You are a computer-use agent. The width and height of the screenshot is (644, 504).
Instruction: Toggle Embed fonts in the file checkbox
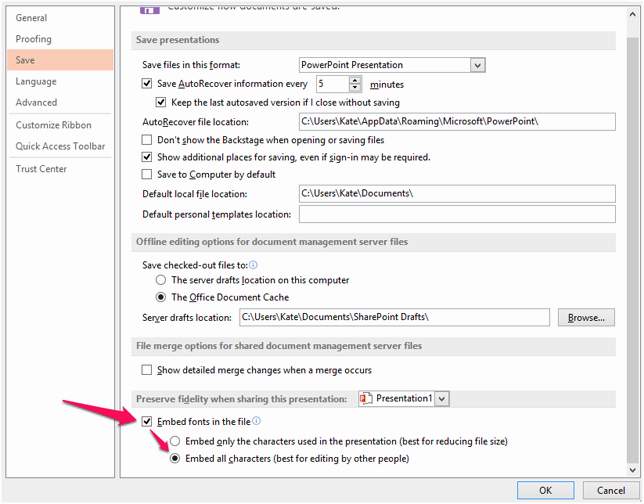click(147, 422)
